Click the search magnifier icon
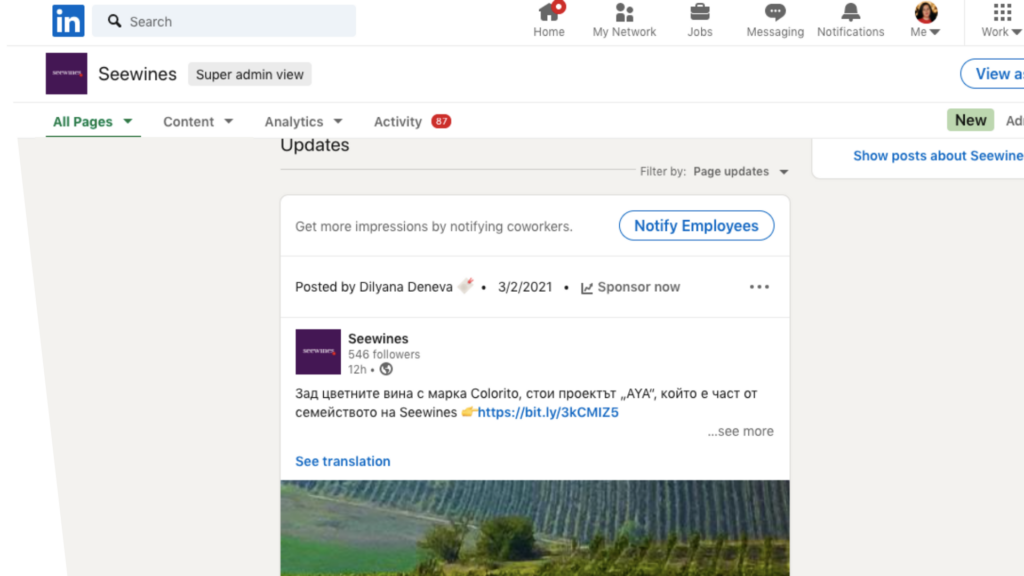 [x=115, y=22]
